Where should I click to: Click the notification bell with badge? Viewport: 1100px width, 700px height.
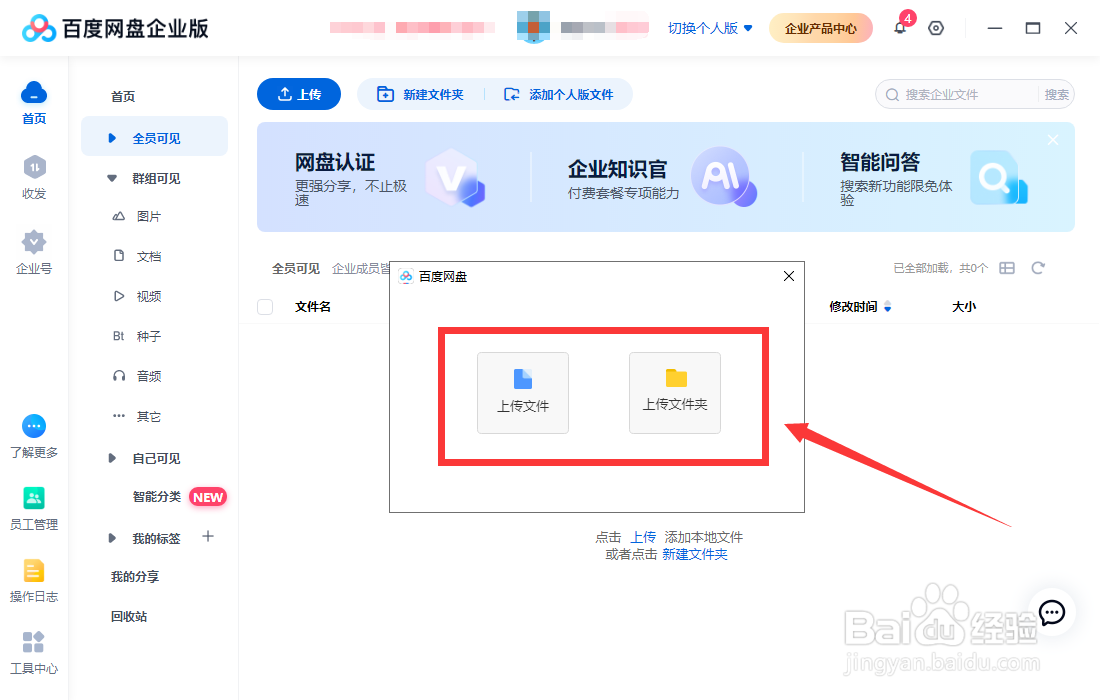pos(901,28)
